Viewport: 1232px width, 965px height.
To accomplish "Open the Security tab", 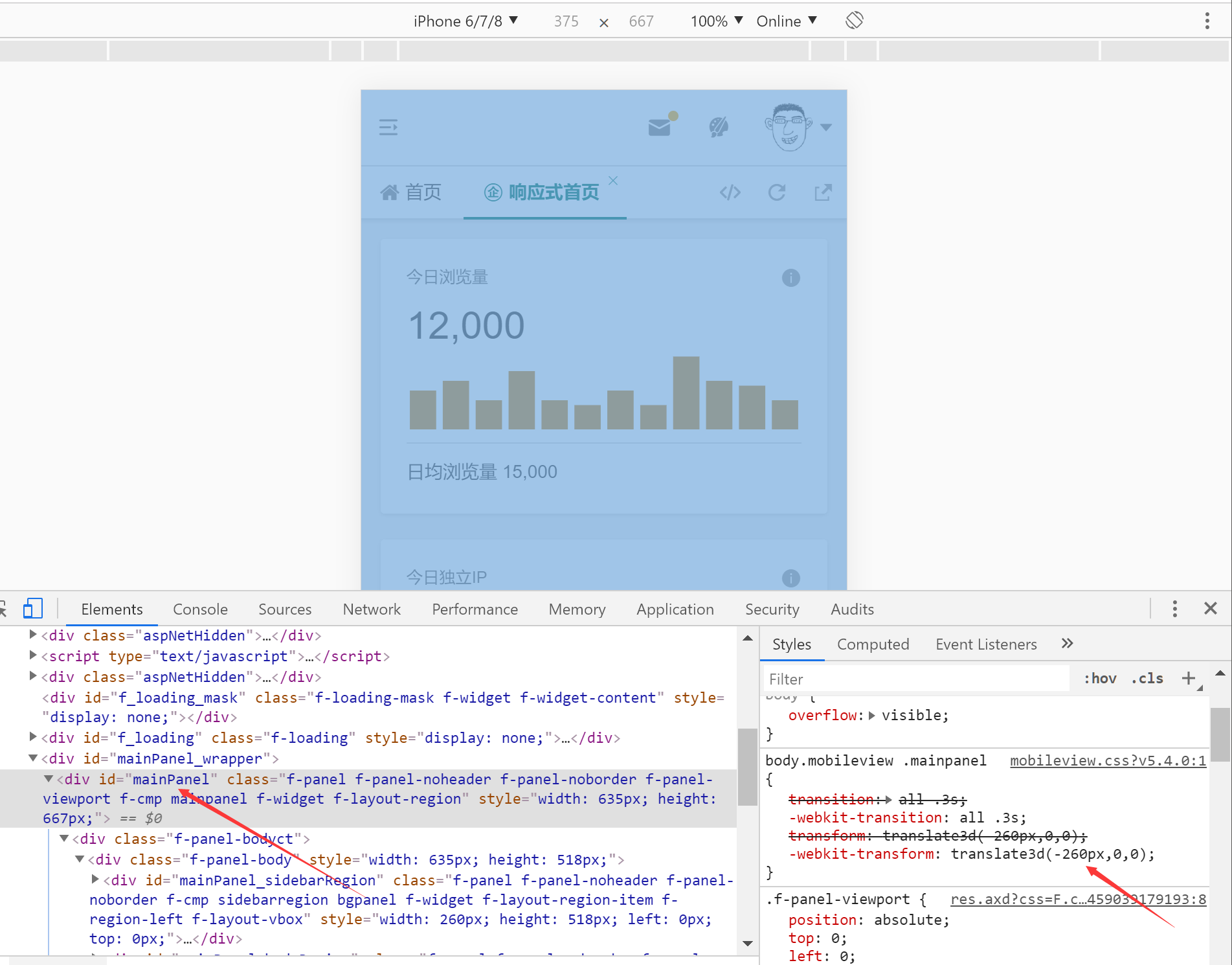I will [x=772, y=609].
